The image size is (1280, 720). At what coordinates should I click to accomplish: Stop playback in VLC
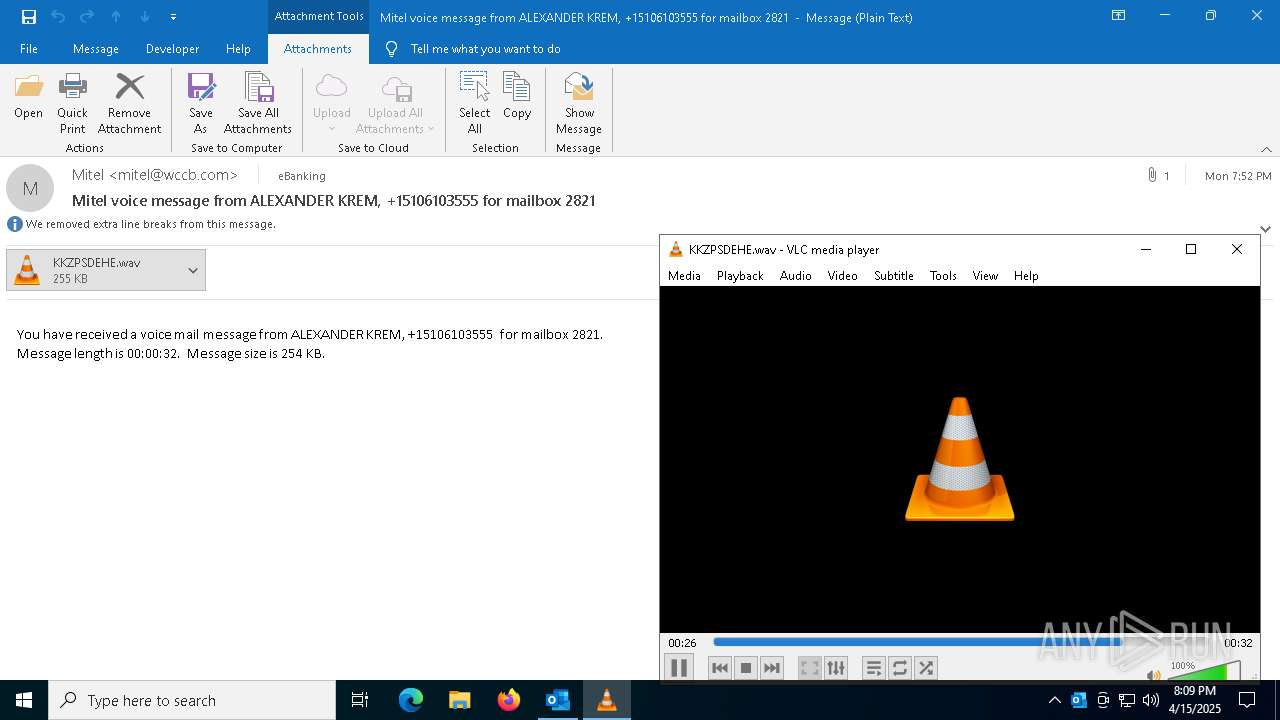coord(746,668)
